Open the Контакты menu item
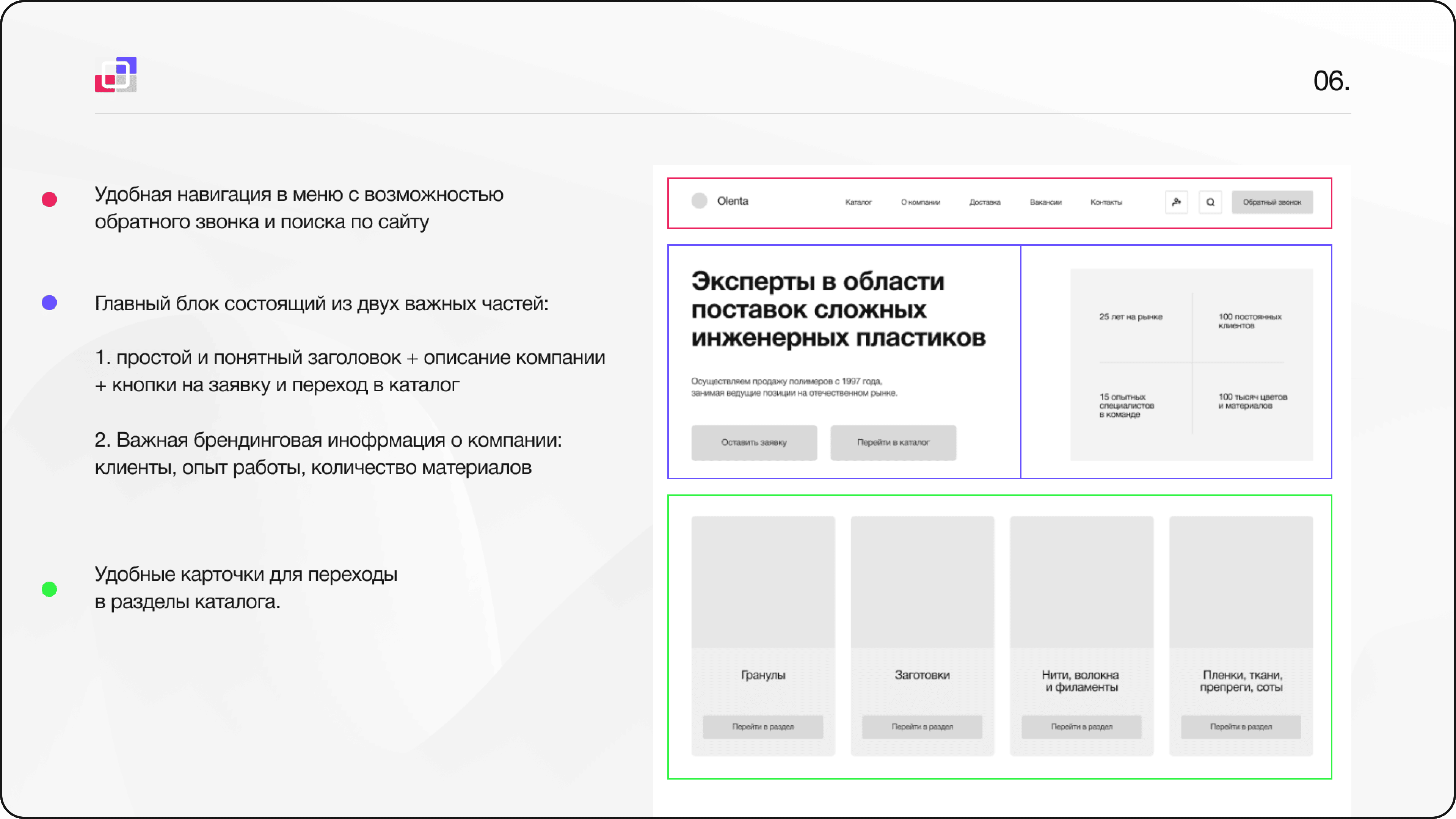 1106,202
